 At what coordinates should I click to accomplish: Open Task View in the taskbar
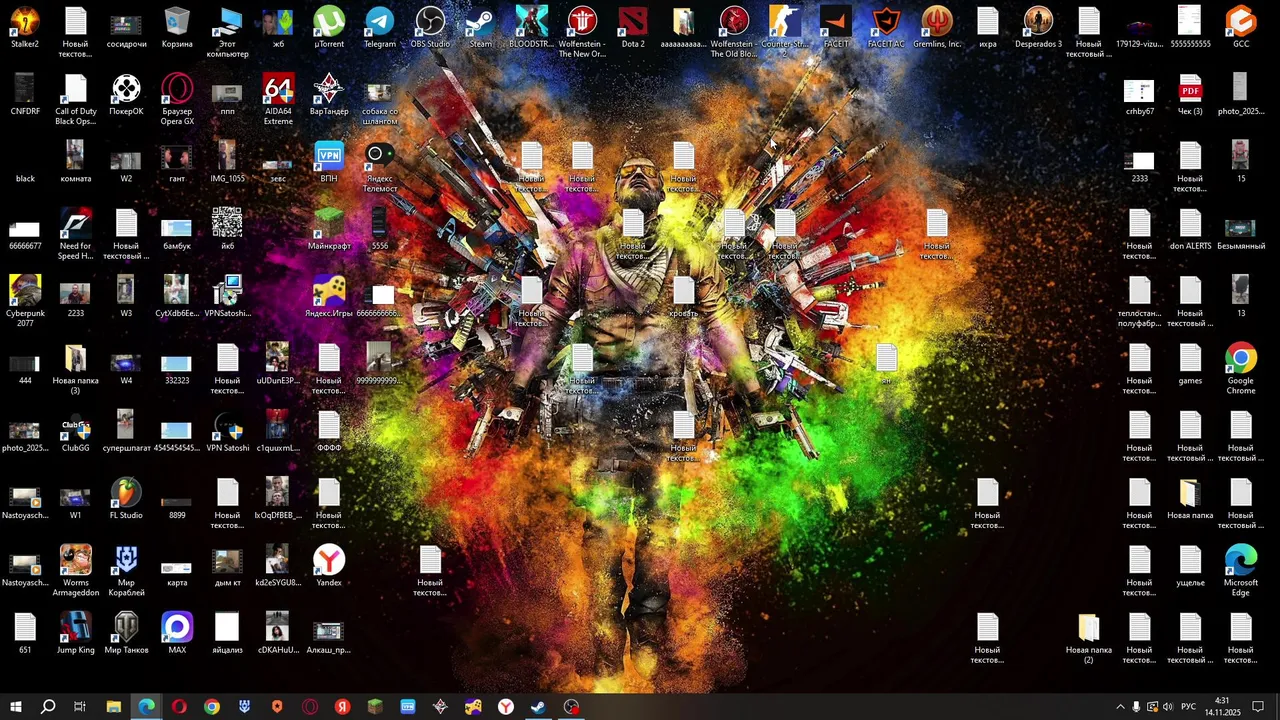(80, 707)
